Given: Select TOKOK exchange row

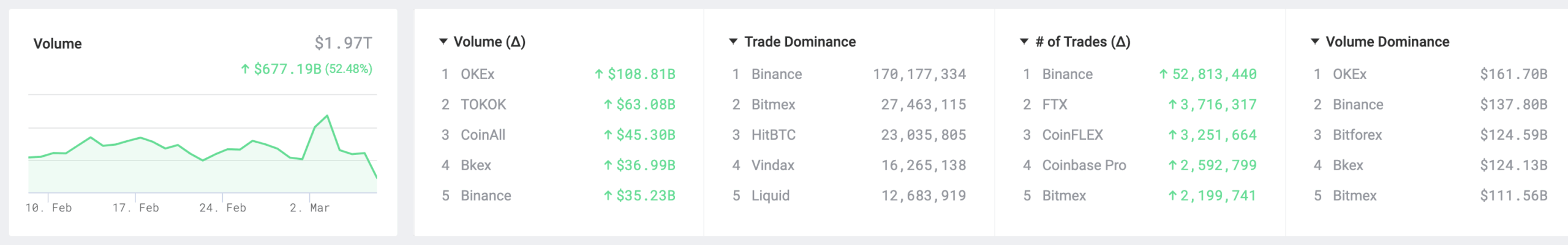Looking at the screenshot, I should [x=558, y=105].
